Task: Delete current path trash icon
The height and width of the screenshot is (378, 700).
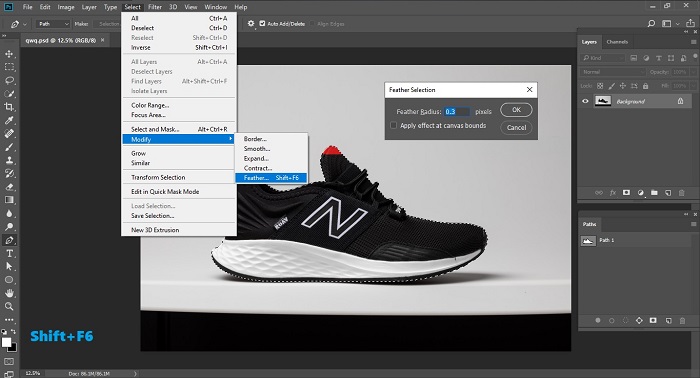Action: tap(682, 320)
